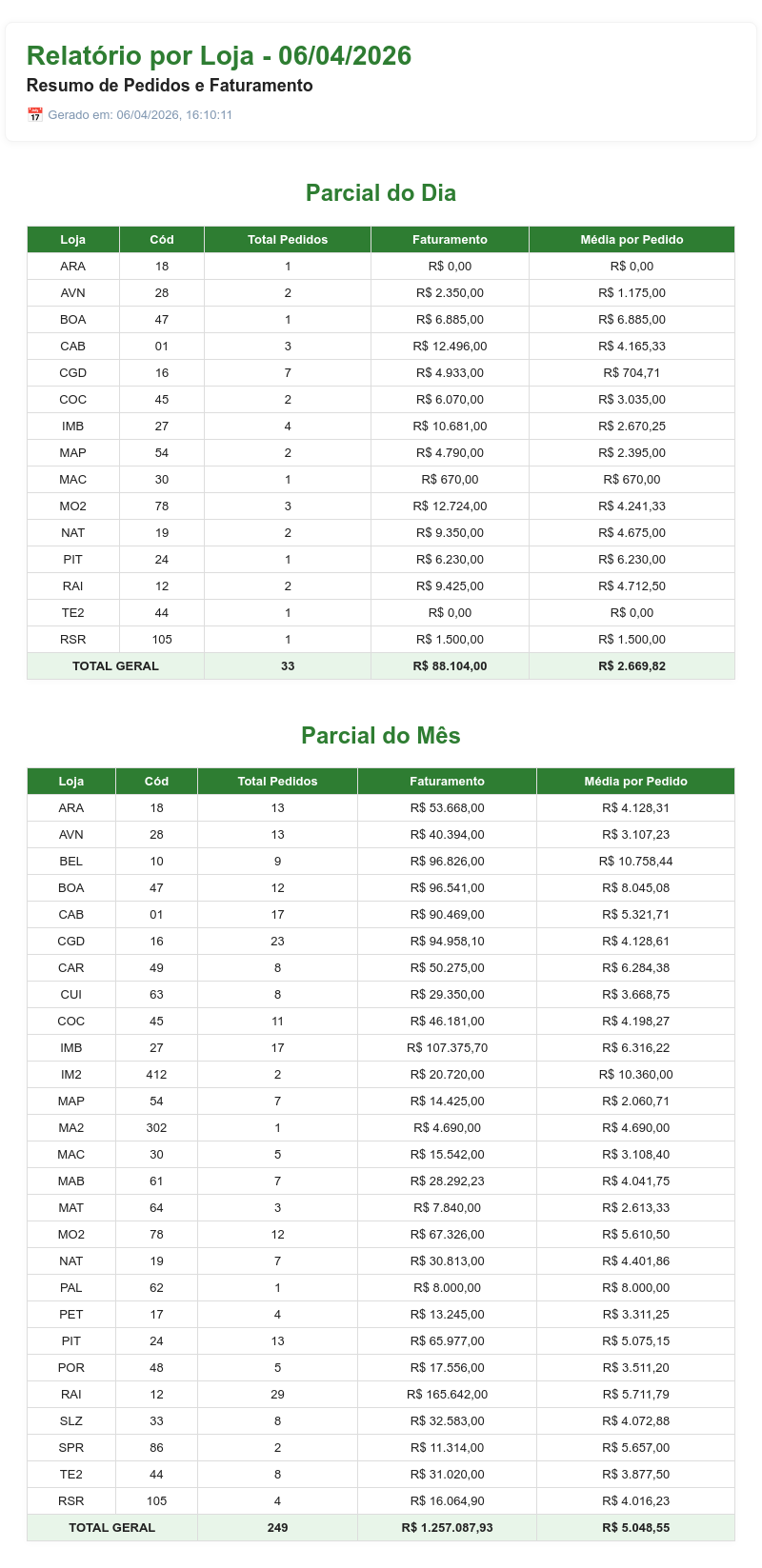
Task: Select the Faturamento header in Parcial do Dia
Action: 450,240
